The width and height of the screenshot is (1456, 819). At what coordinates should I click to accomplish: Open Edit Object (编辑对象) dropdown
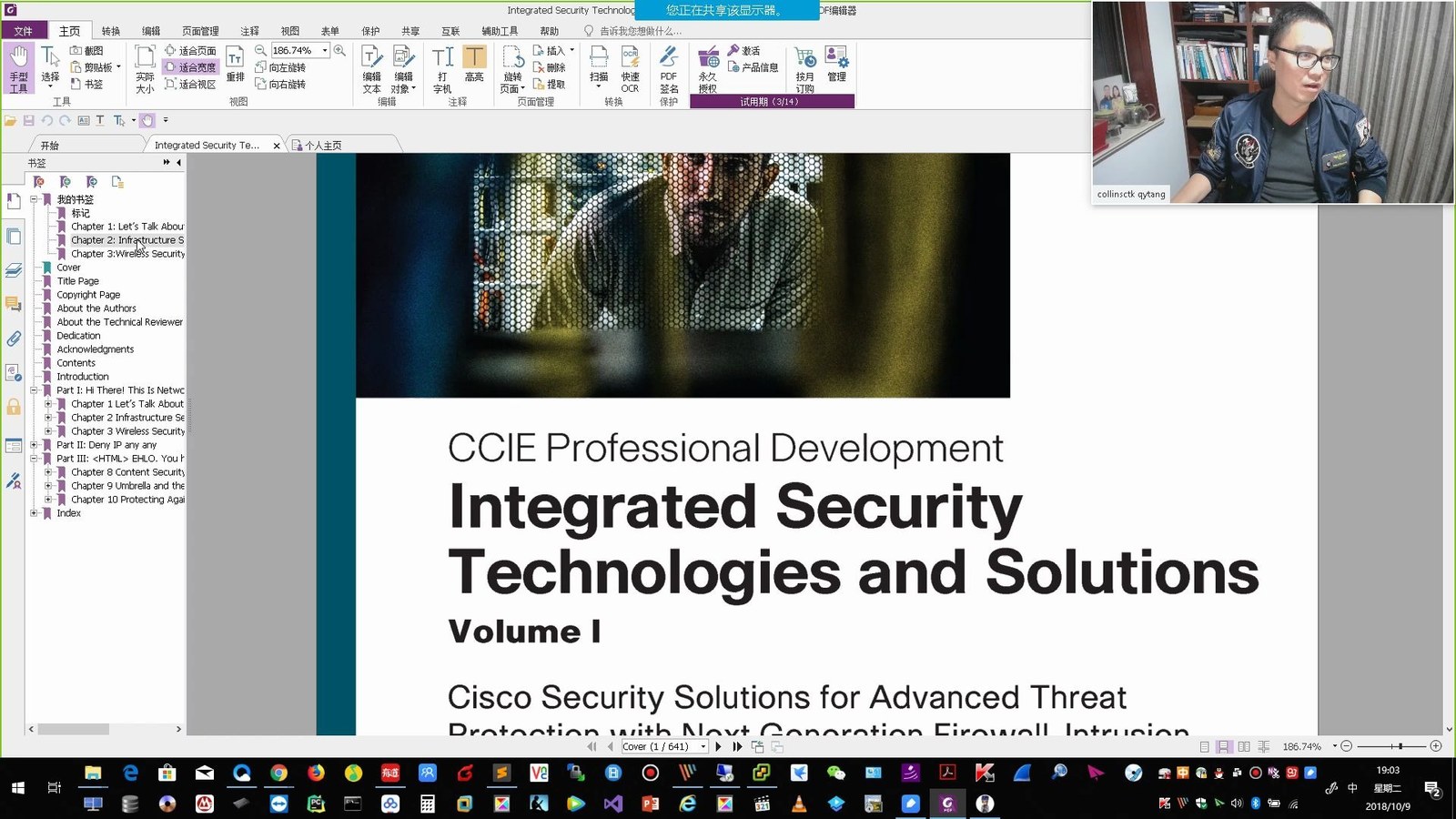coord(403,69)
